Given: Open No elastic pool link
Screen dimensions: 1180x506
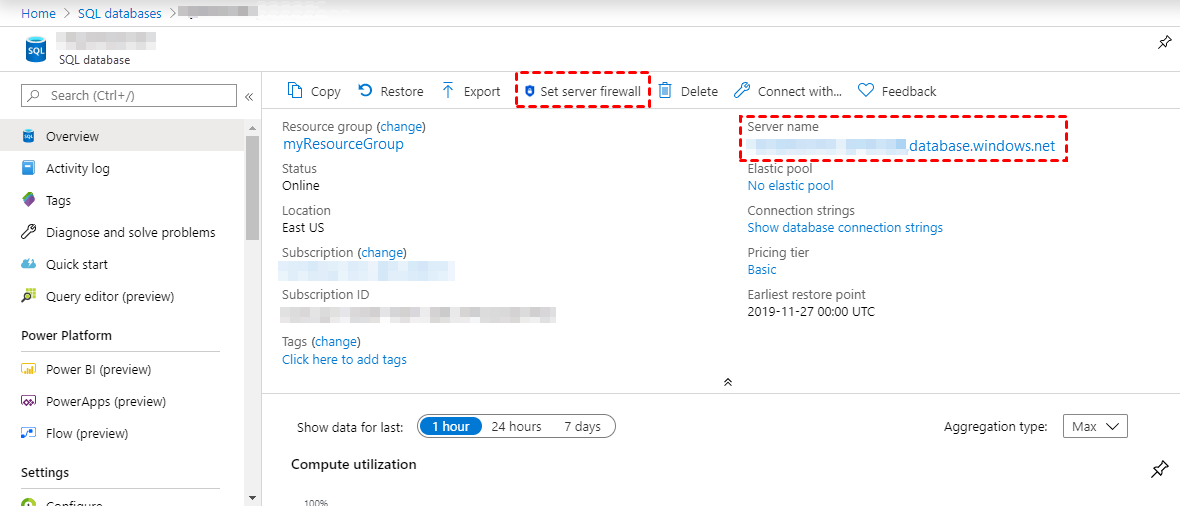Looking at the screenshot, I should pyautogui.click(x=790, y=185).
